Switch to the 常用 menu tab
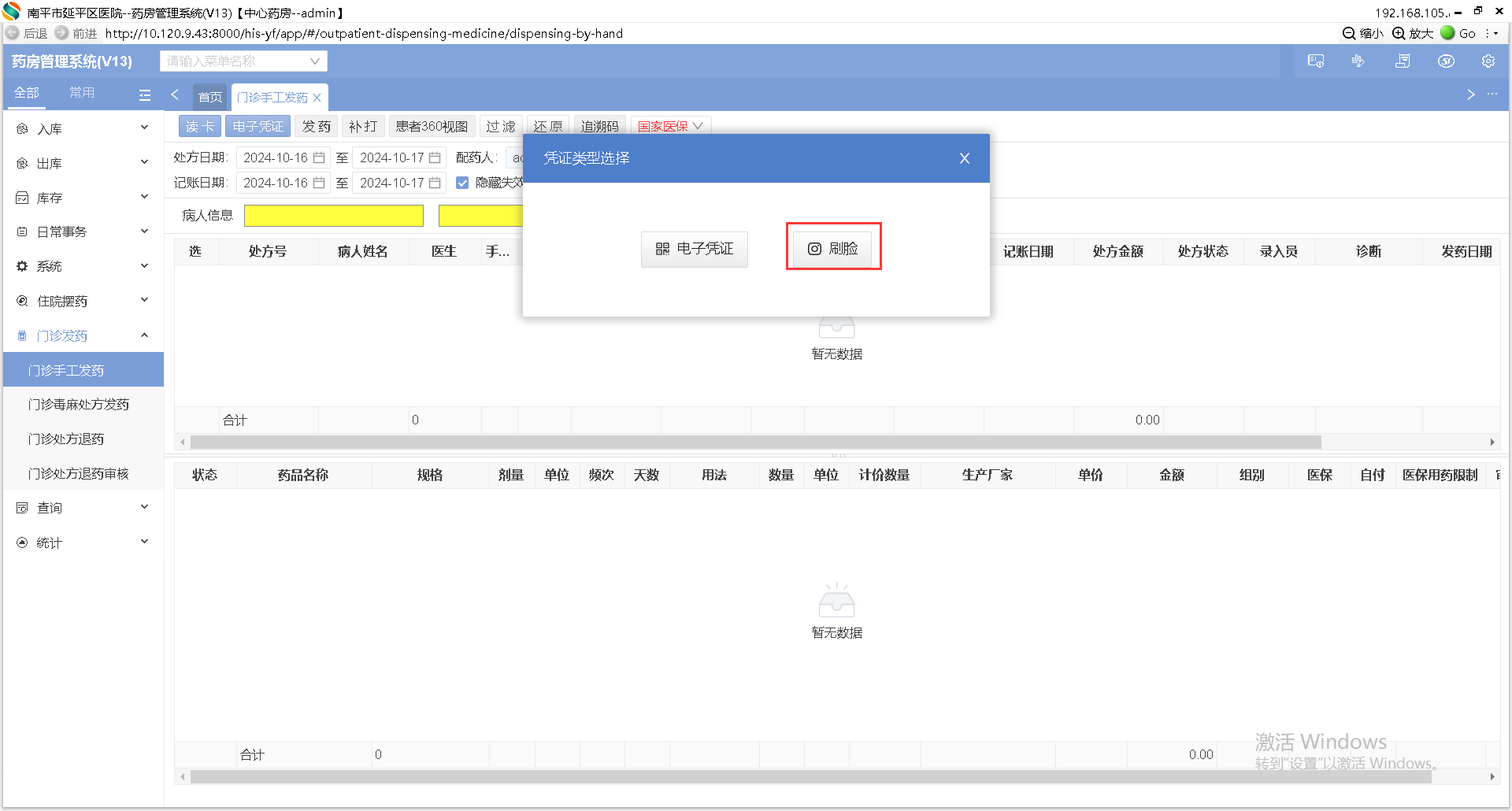Screen dimensions: 1512x811 [82, 93]
